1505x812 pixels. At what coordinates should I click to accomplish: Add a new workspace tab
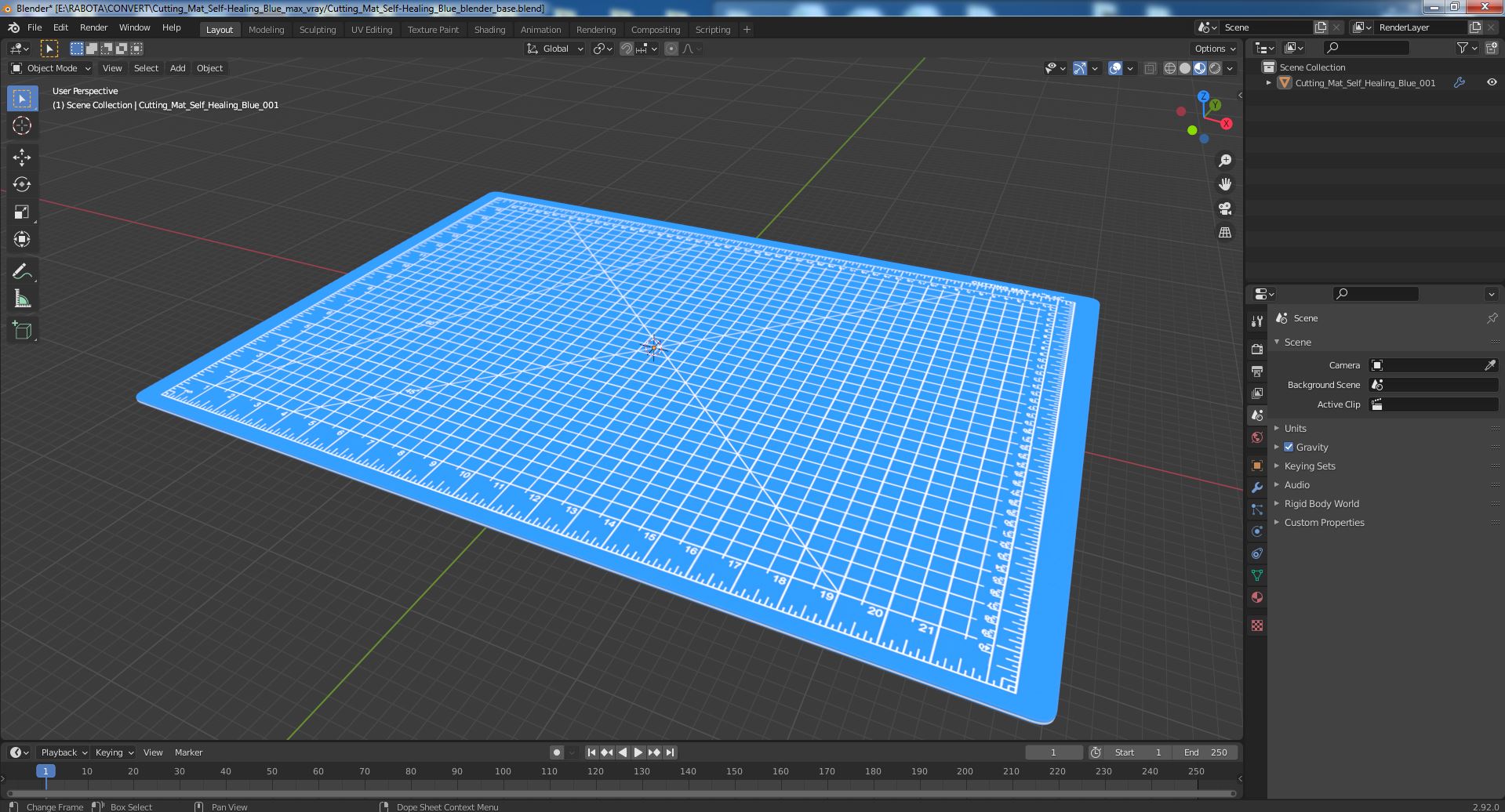click(747, 30)
